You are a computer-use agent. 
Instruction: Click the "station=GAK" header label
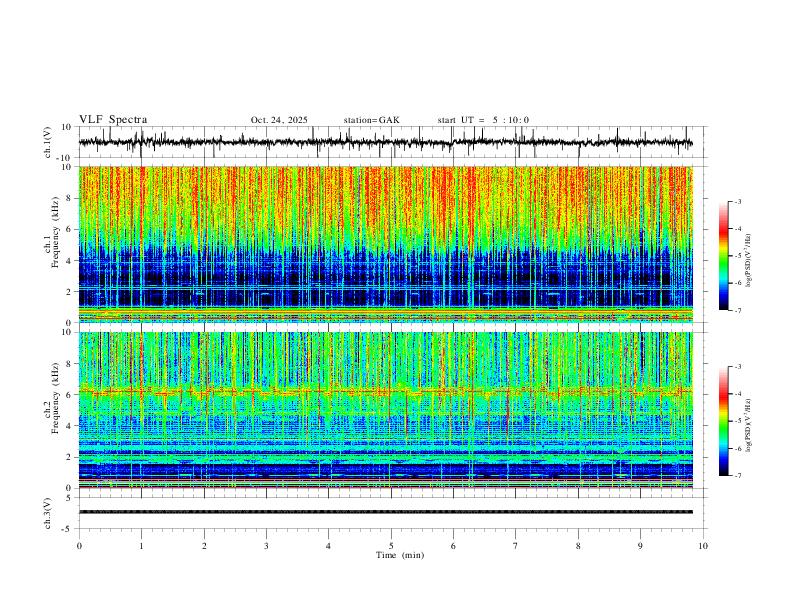(371, 120)
